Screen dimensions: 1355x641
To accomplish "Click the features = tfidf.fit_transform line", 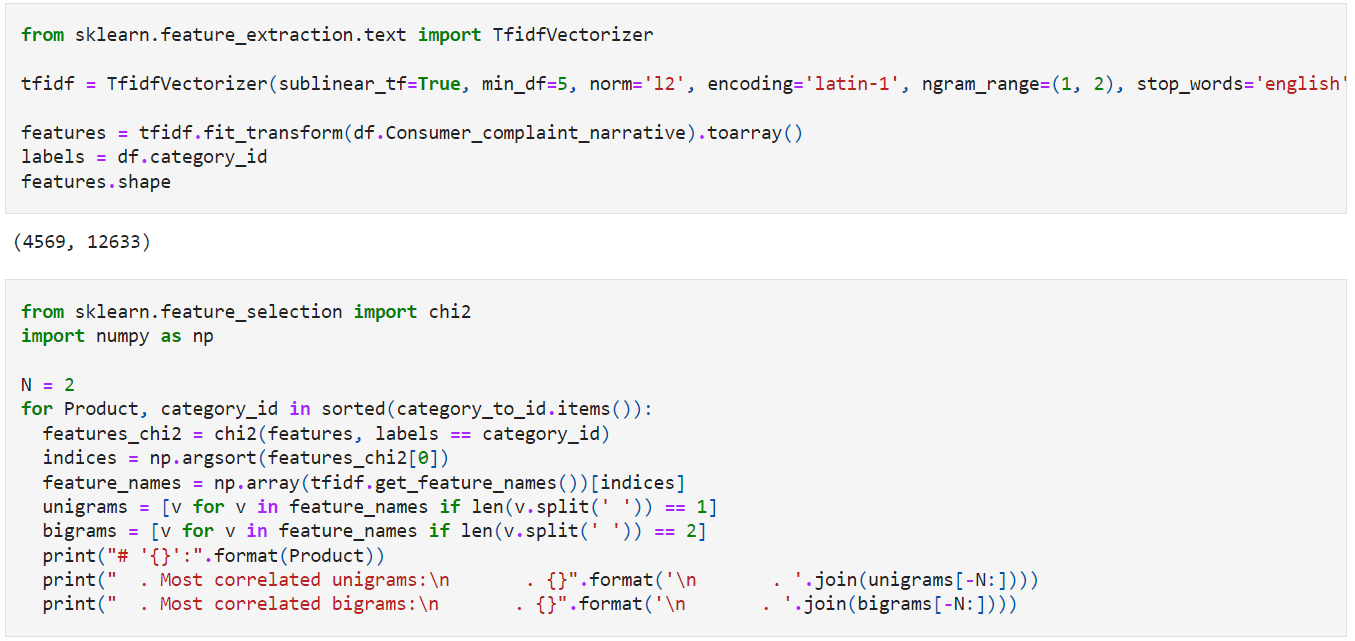I will (410, 132).
